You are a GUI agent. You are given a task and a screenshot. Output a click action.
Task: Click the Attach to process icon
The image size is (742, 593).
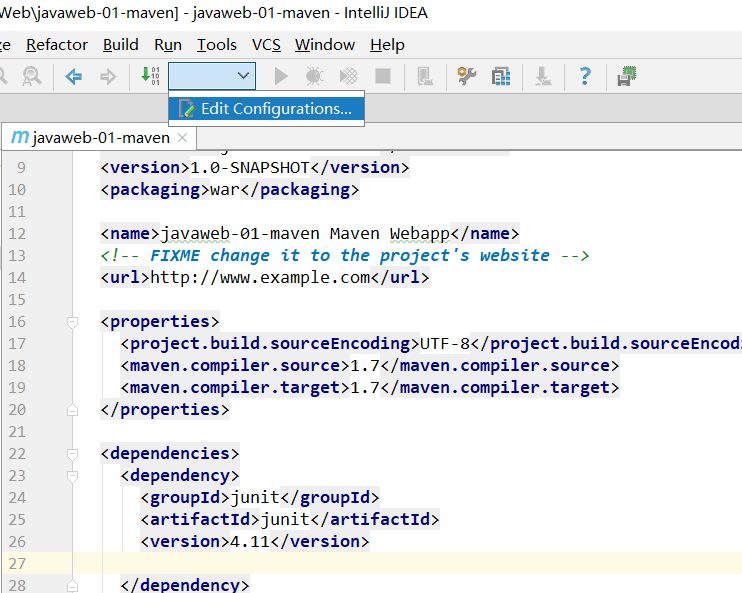tap(425, 76)
